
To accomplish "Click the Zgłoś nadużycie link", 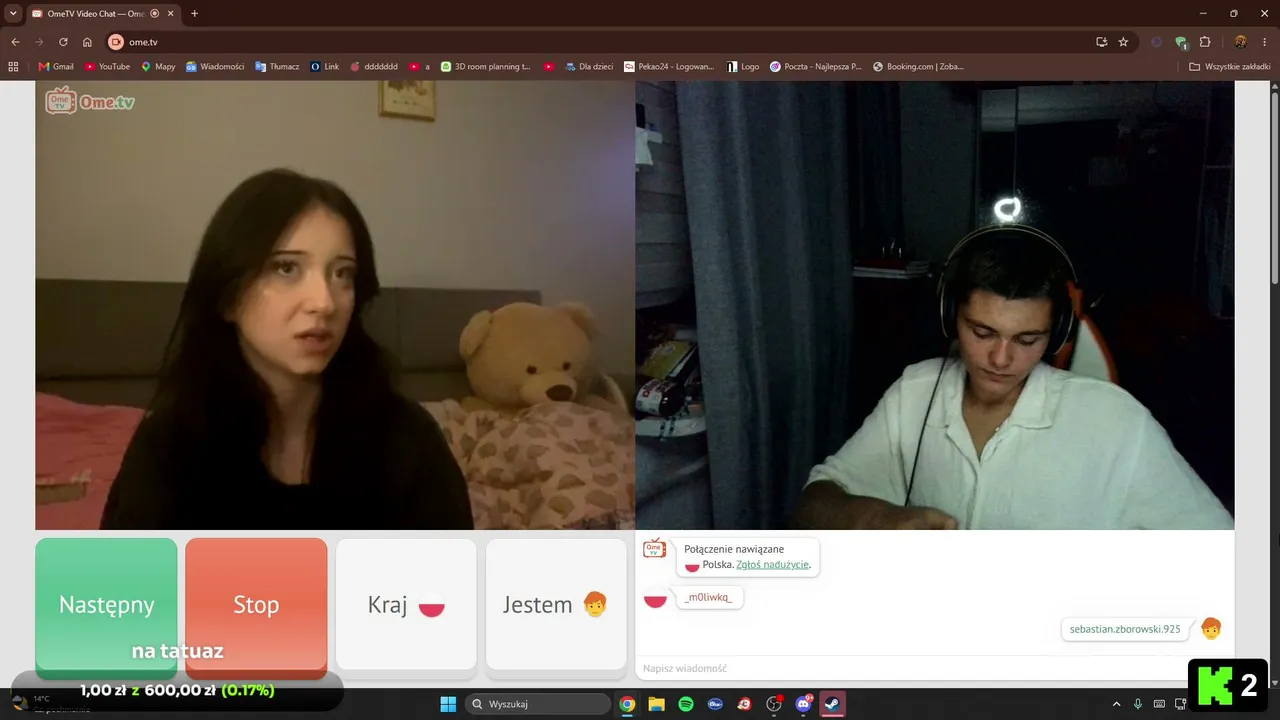I will (772, 564).
